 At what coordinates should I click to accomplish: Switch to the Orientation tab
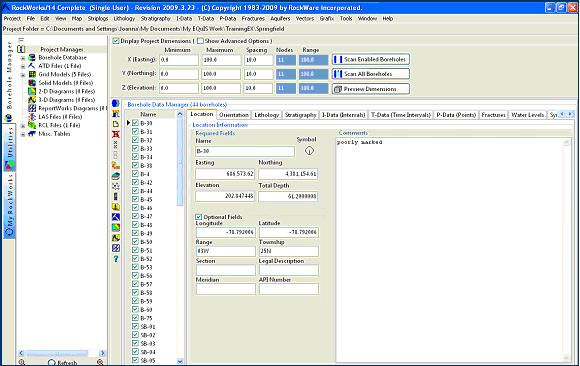pyautogui.click(x=234, y=115)
